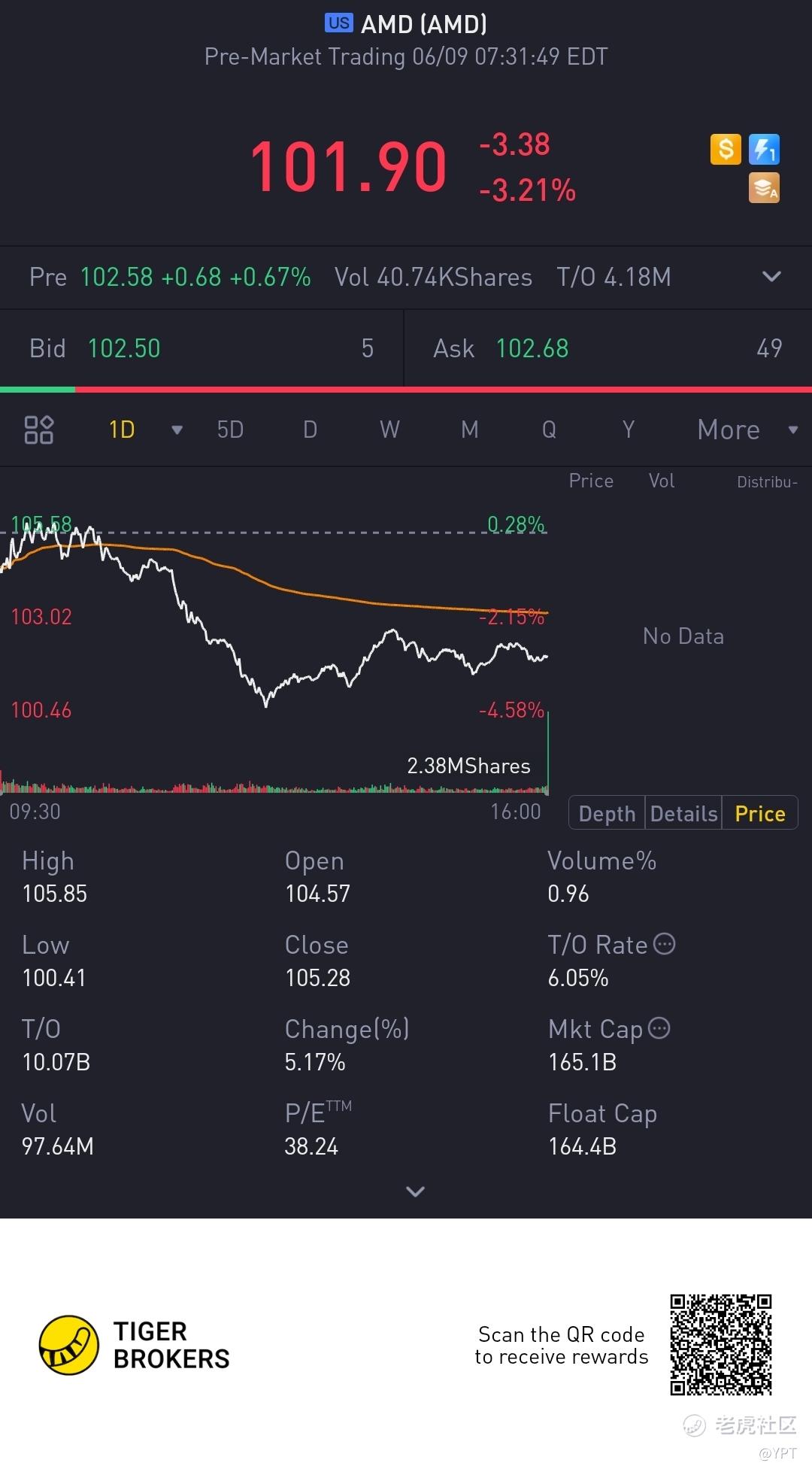Select the 1D chart timeframe
This screenshot has height=1472, width=812.
pyautogui.click(x=122, y=430)
